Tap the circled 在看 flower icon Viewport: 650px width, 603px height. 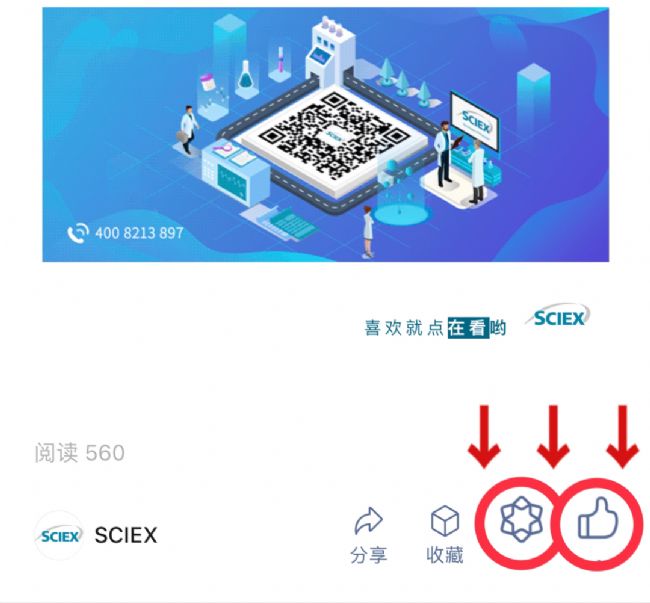[x=521, y=520]
